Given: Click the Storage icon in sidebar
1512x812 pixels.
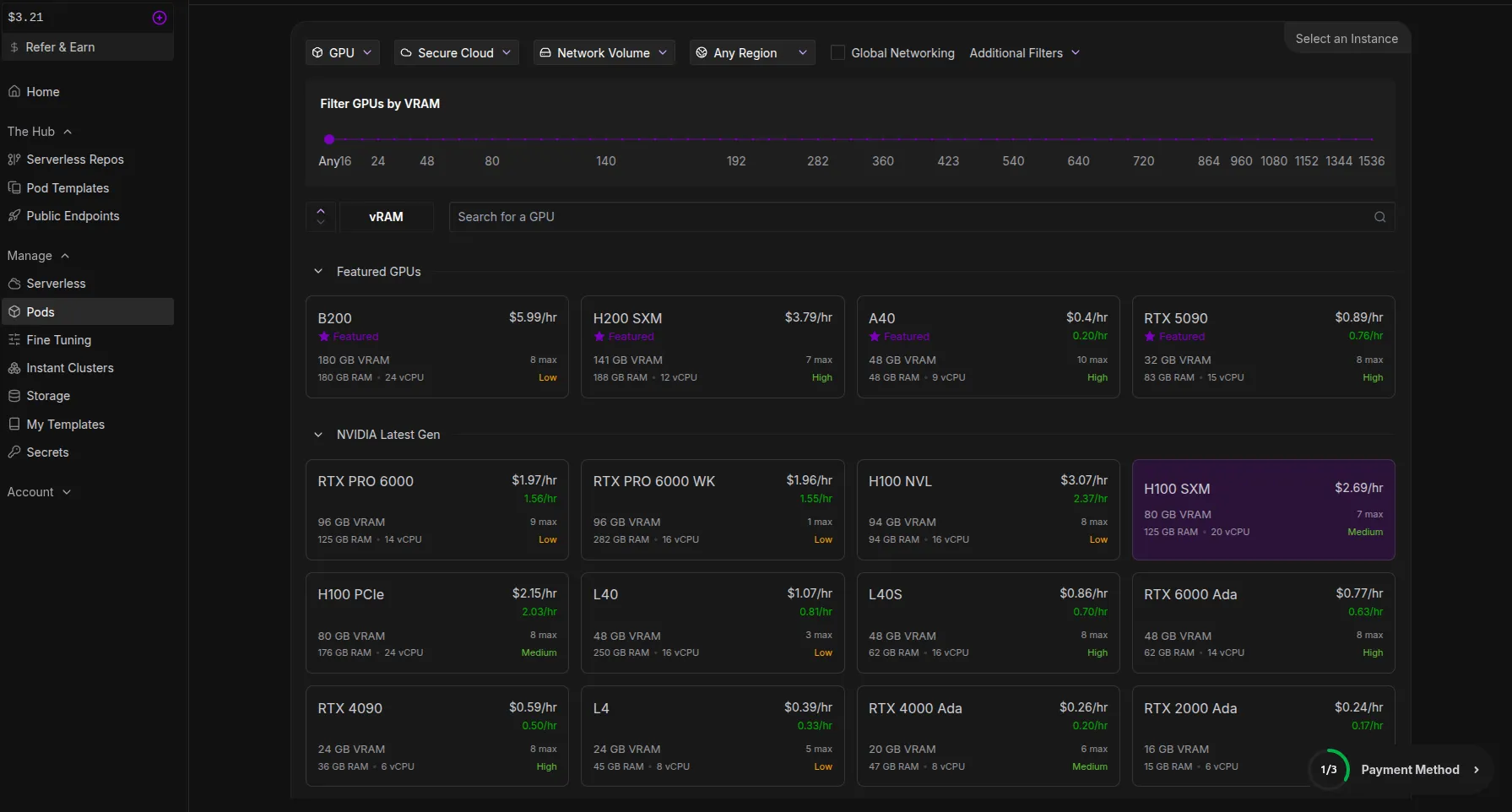Looking at the screenshot, I should 14,396.
